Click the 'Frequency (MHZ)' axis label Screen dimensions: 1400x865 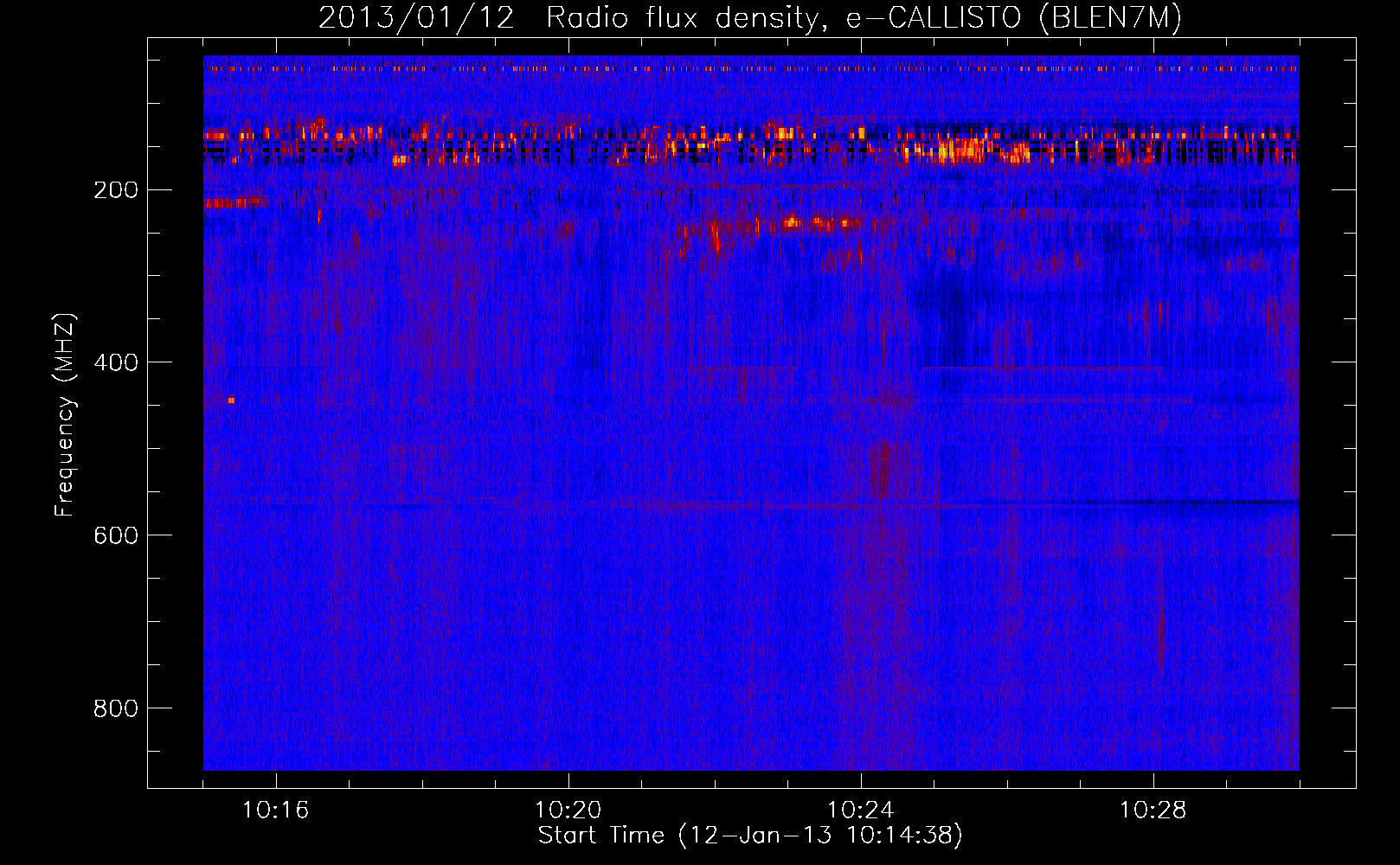pos(65,414)
